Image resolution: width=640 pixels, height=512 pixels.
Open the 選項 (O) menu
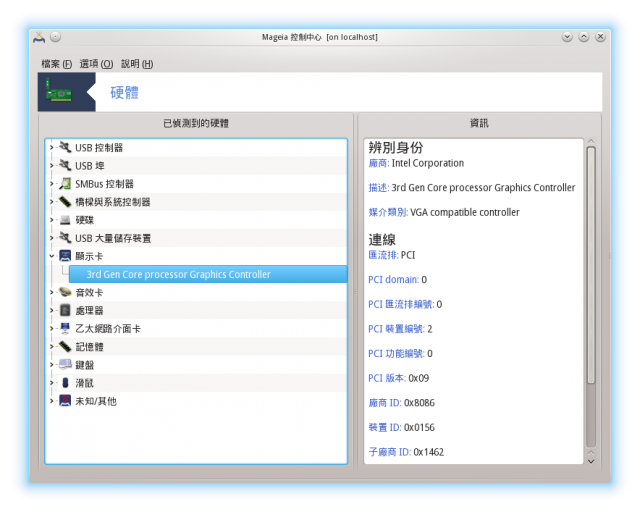(96, 64)
